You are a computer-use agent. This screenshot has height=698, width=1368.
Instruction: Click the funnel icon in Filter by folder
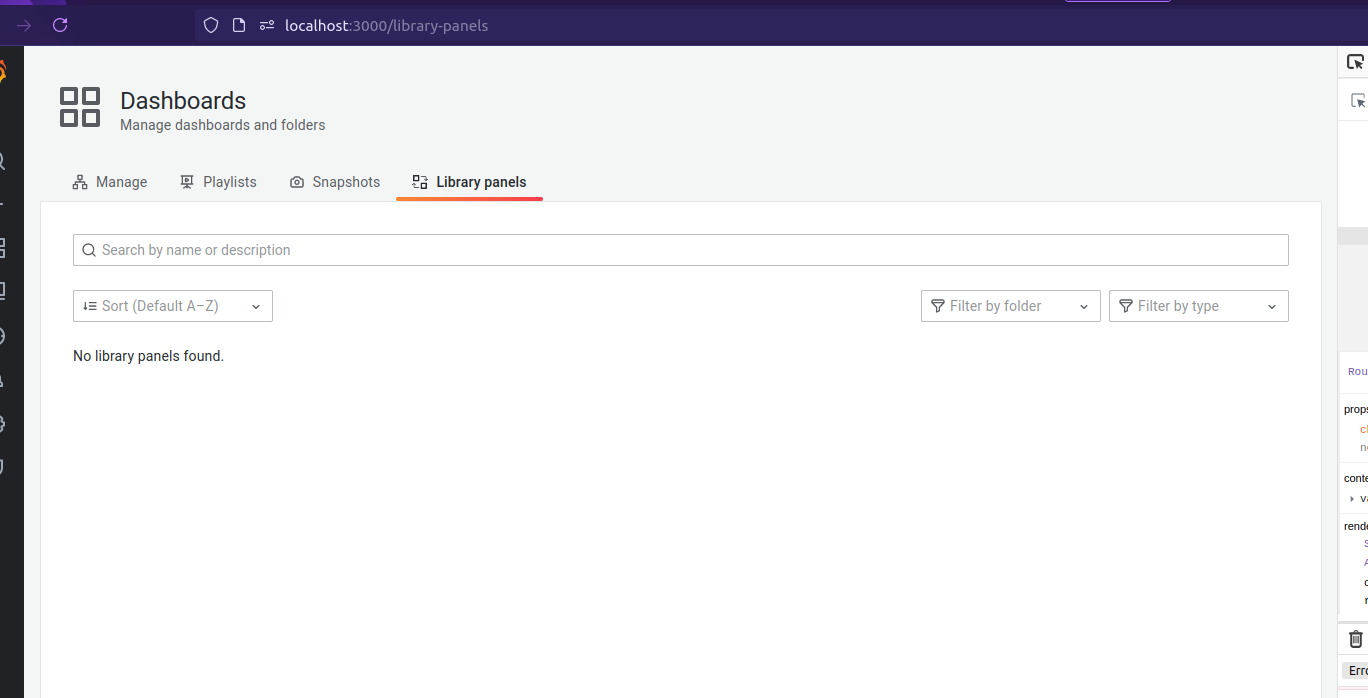coord(937,305)
